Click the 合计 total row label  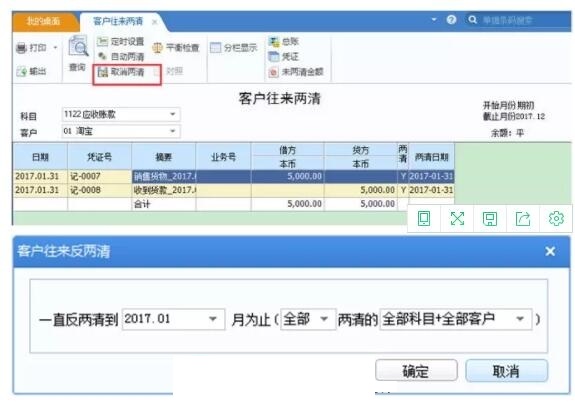tap(142, 204)
